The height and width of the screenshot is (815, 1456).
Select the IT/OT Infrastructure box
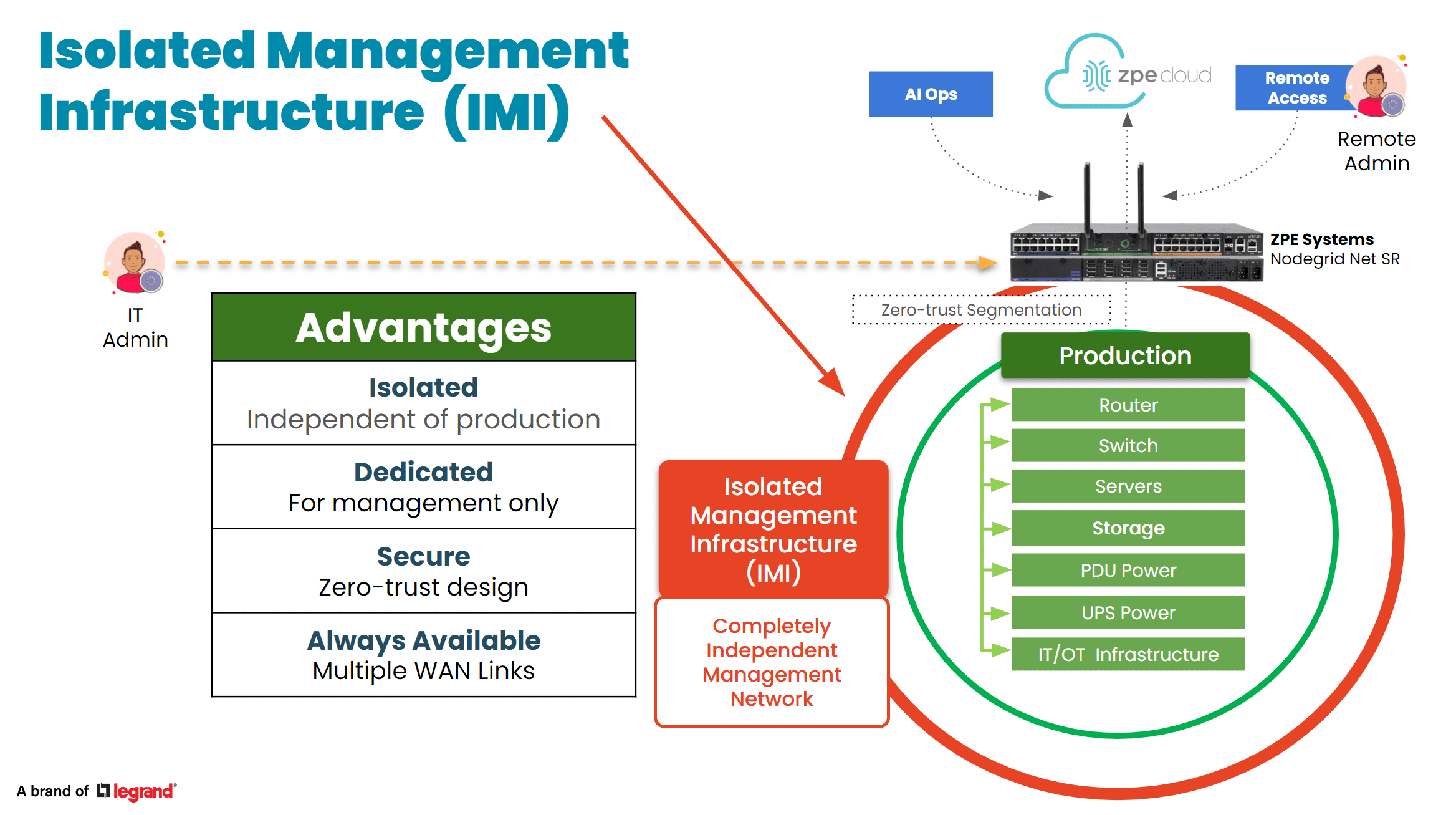(1128, 654)
